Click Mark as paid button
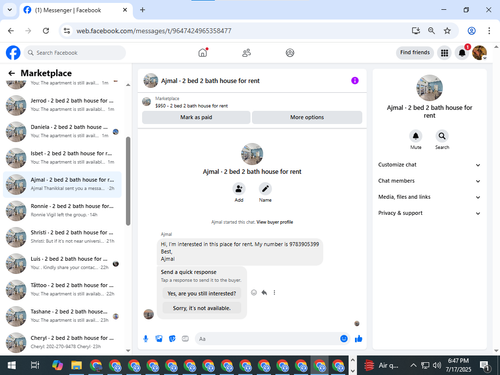Image resolution: width=500 pixels, height=375 pixels. [x=196, y=117]
